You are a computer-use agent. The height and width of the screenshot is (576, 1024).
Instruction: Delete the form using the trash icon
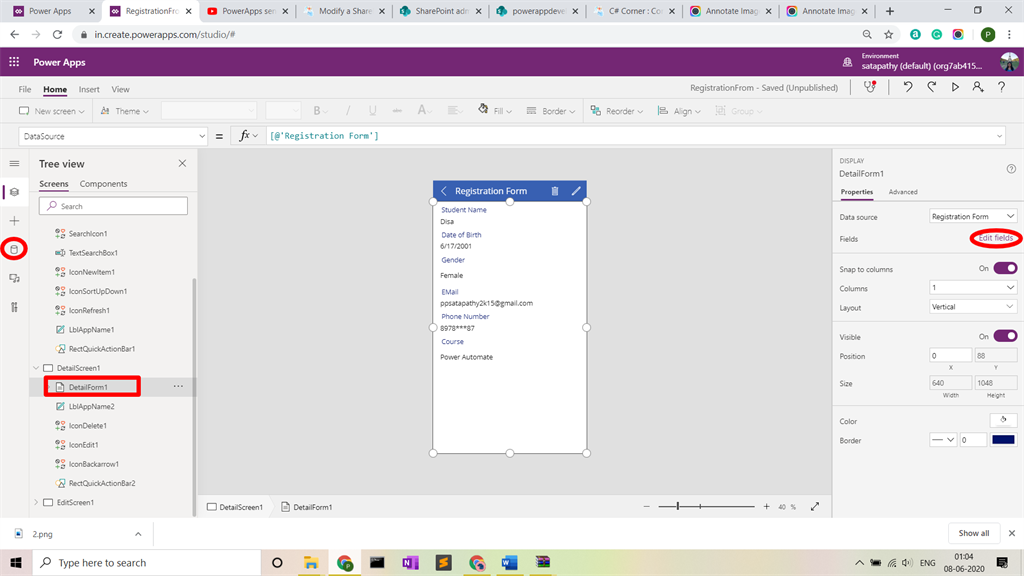point(556,190)
